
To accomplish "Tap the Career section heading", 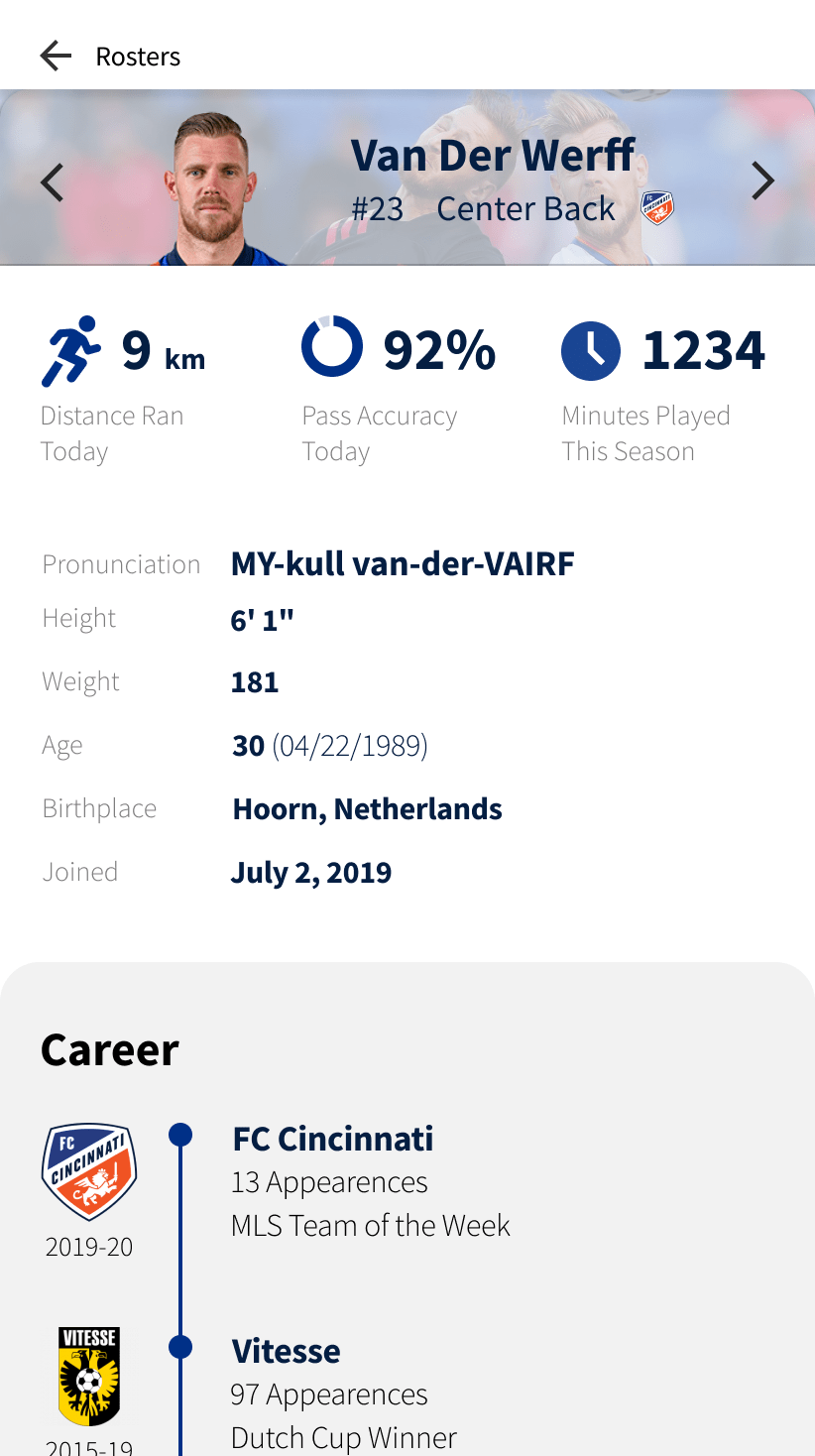I will (110, 1049).
